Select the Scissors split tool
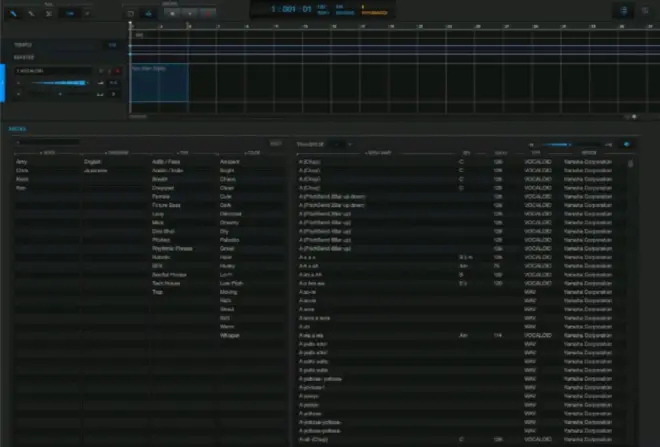Viewport: 660px width, 447px height. (49, 13)
